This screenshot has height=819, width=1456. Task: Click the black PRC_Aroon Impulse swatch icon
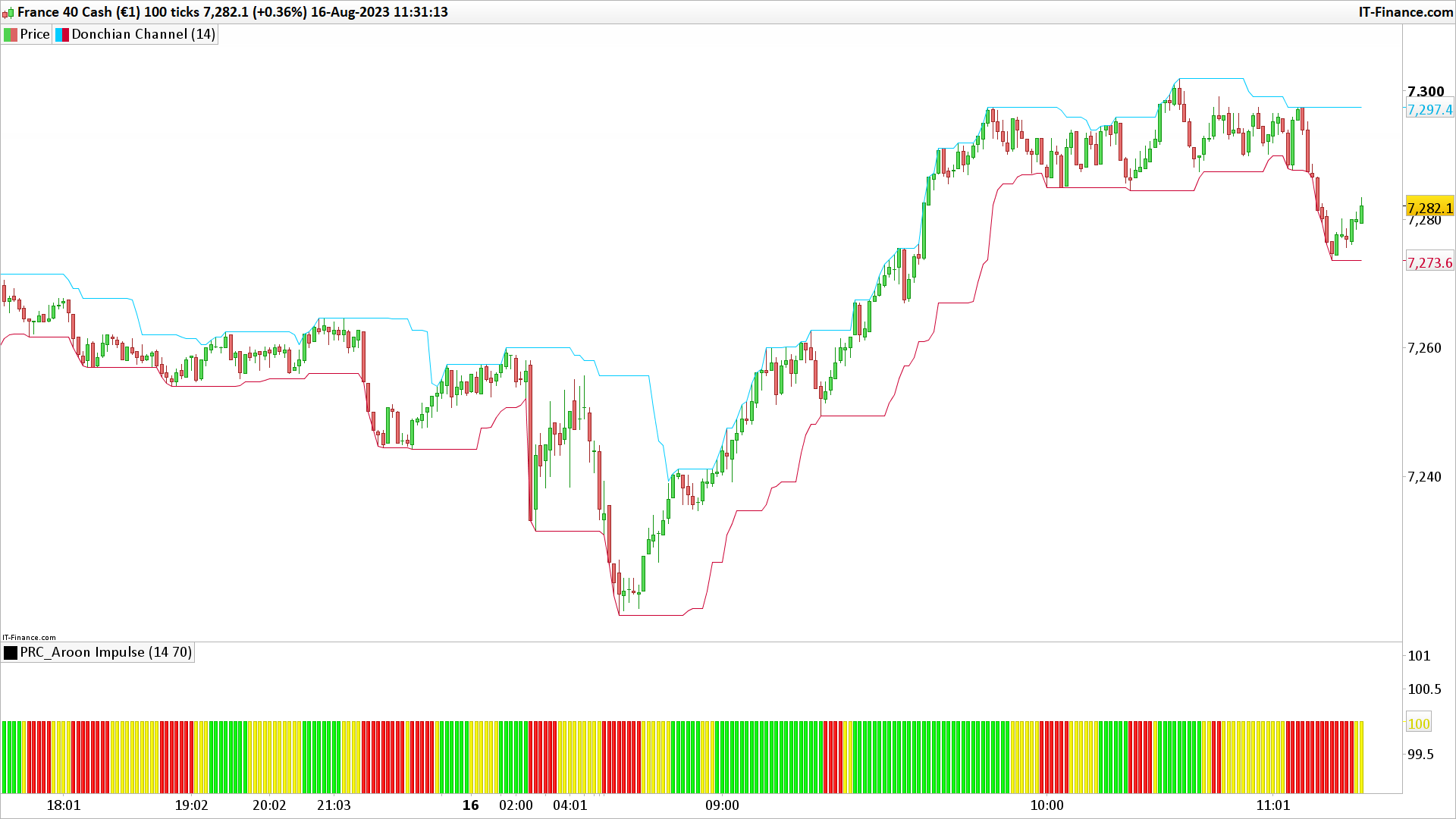click(11, 652)
